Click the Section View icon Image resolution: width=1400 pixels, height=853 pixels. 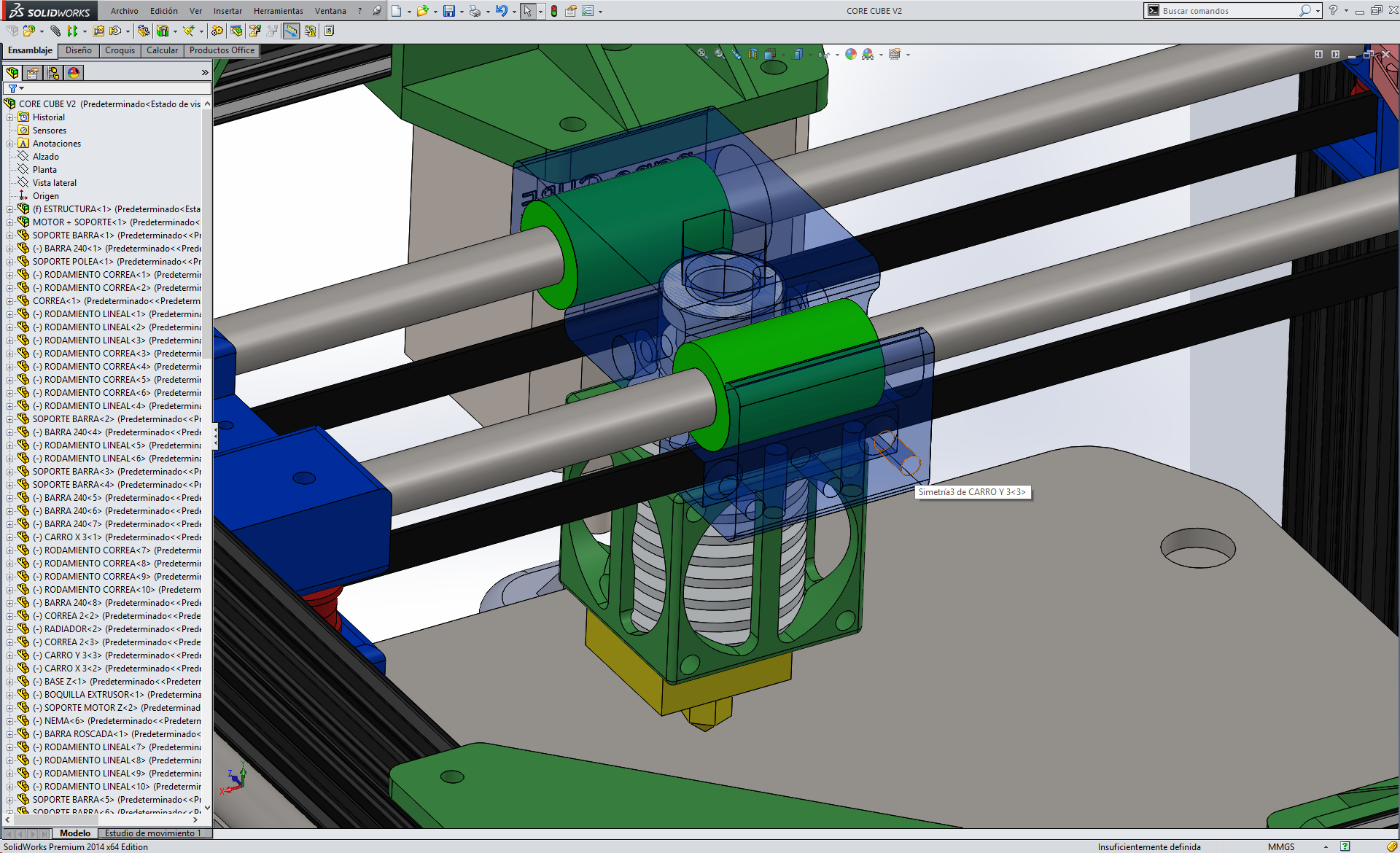click(x=753, y=54)
